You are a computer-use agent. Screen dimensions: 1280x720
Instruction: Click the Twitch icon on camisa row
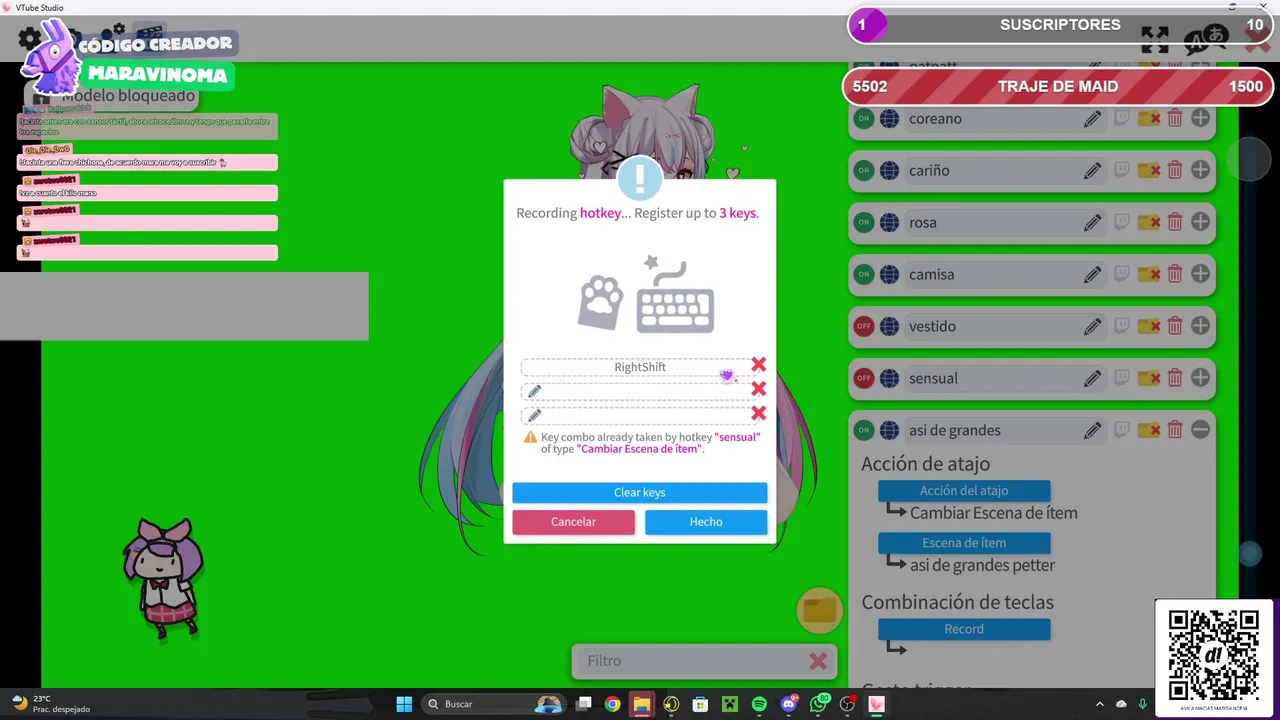(1122, 274)
